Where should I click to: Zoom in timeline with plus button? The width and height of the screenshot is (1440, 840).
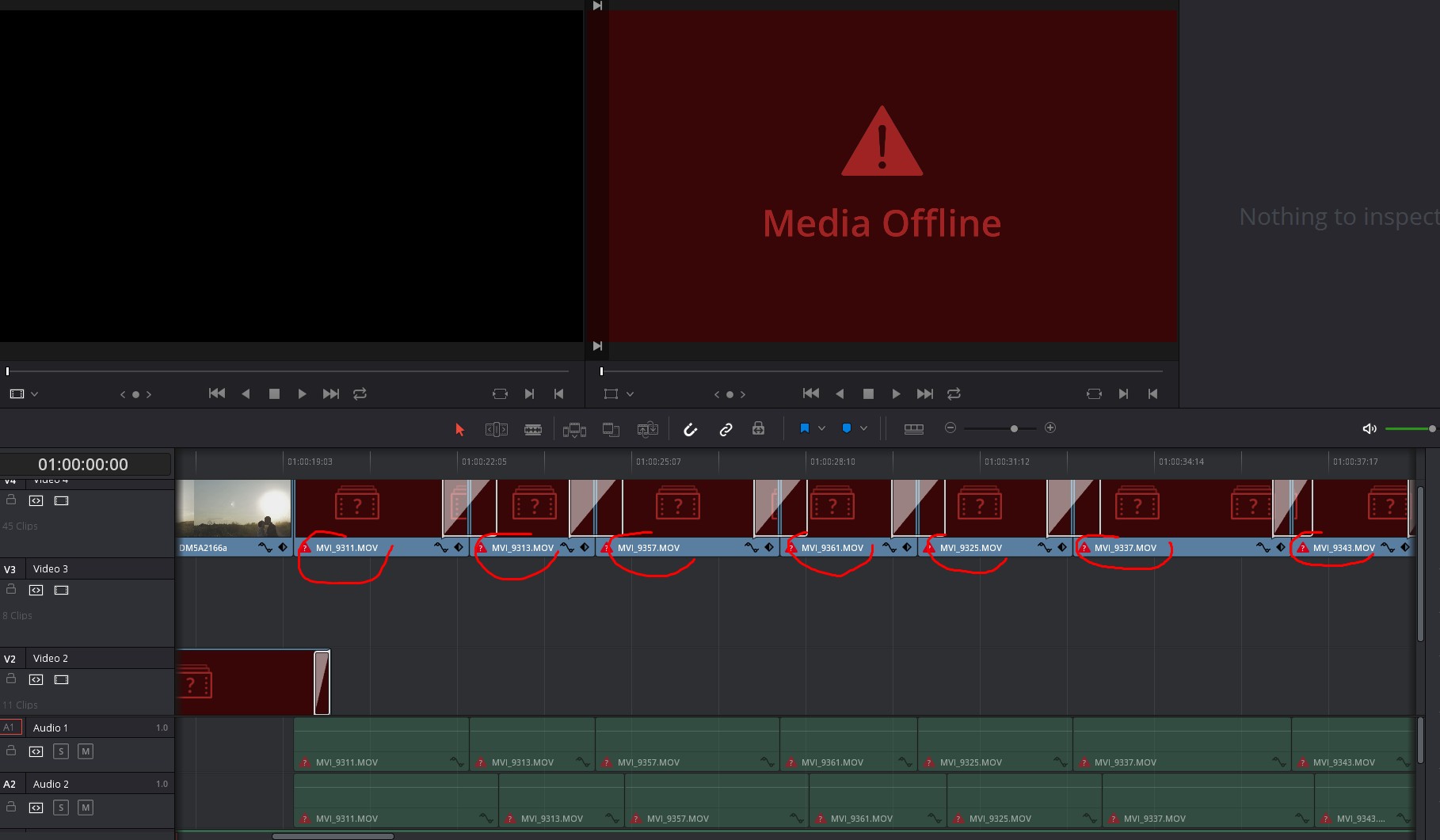click(x=1050, y=428)
